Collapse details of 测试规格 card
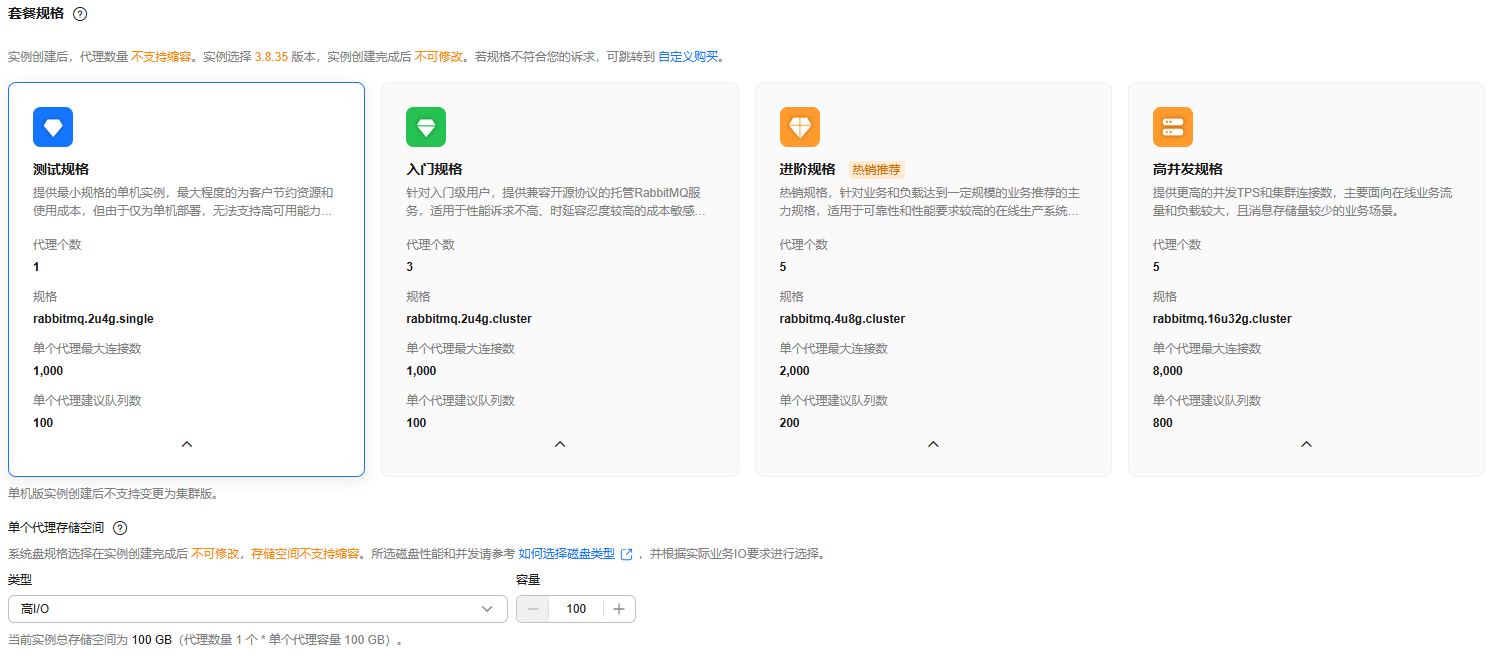Image resolution: width=1498 pixels, height=657 pixels. [x=186, y=444]
